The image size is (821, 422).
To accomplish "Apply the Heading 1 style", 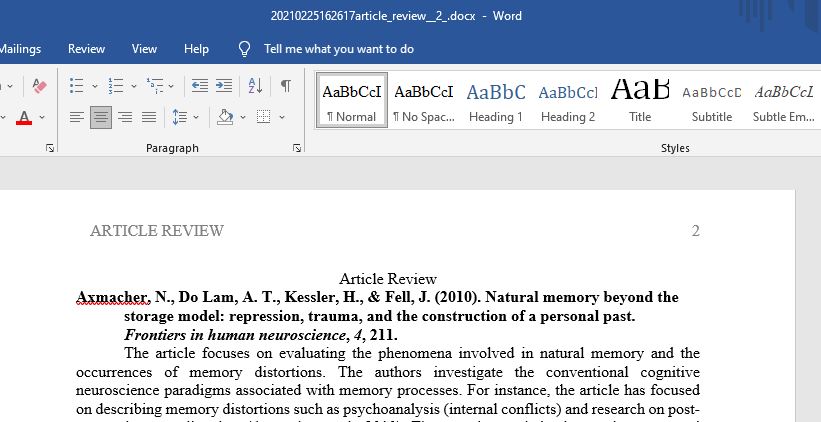I will [x=495, y=100].
